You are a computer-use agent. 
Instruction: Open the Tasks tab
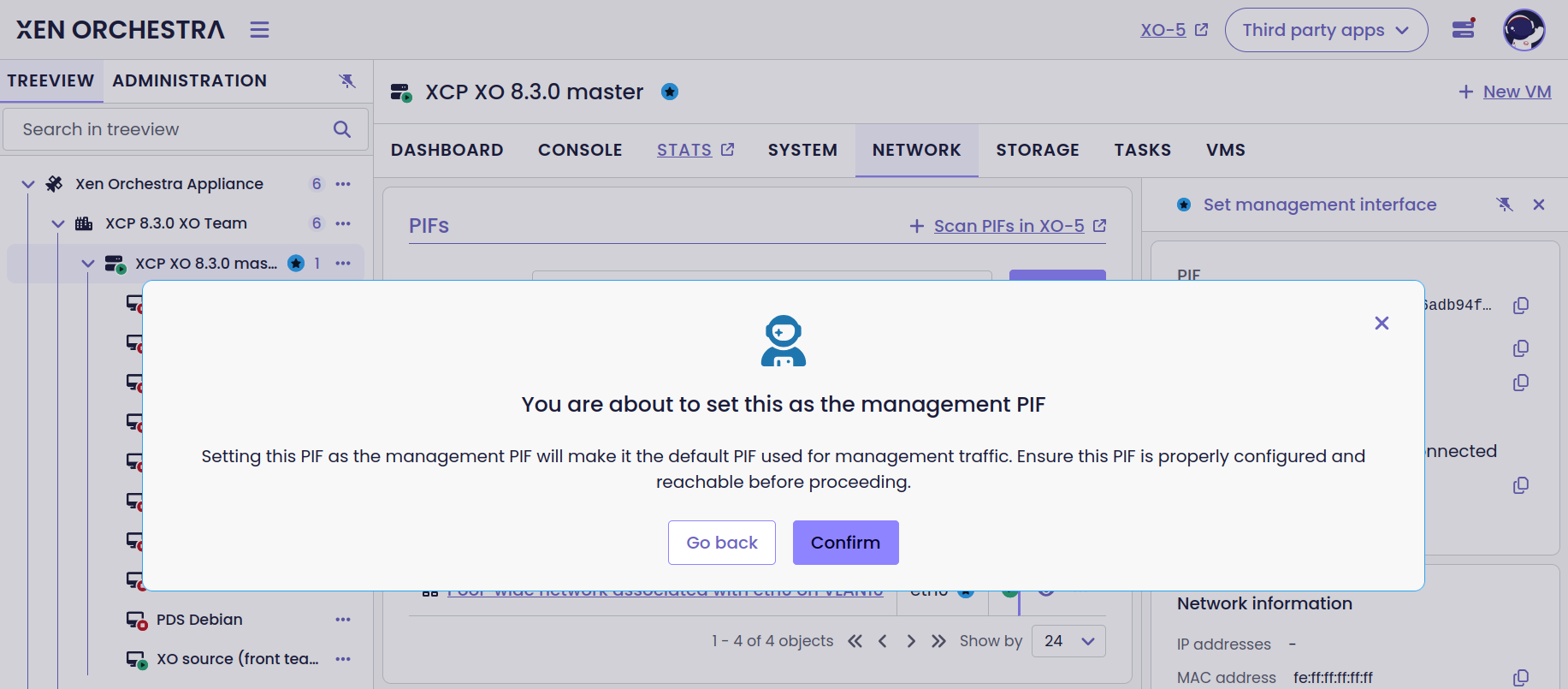click(x=1143, y=150)
